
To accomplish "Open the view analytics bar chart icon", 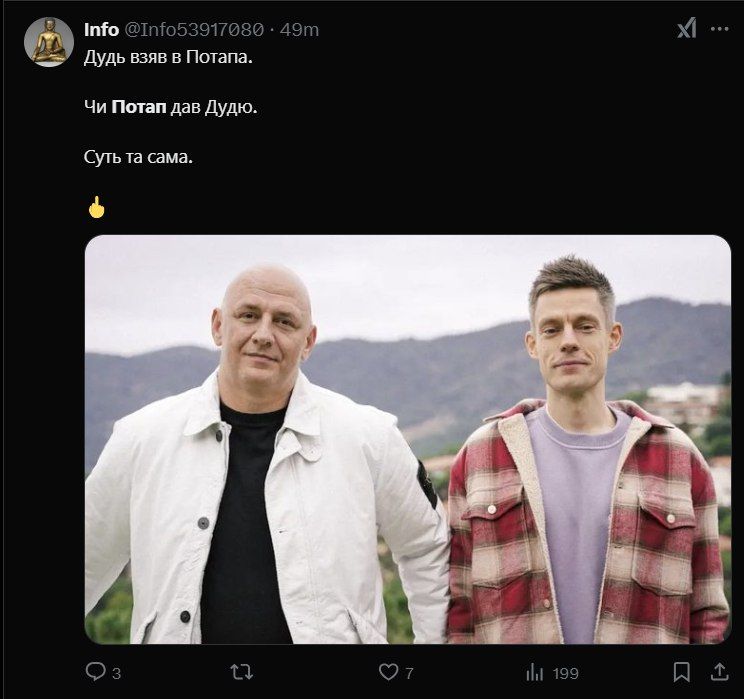I will pyautogui.click(x=535, y=672).
